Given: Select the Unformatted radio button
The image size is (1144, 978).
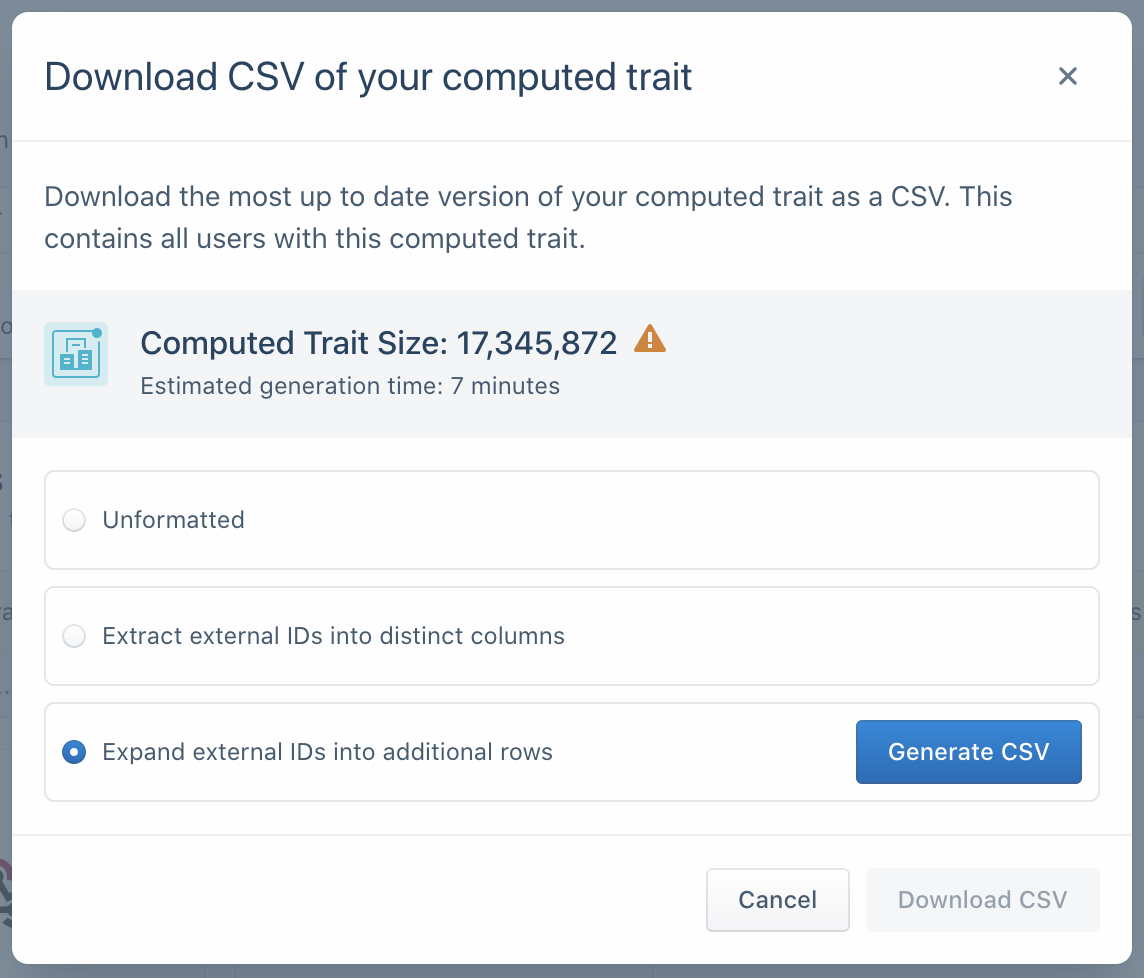Looking at the screenshot, I should 73,520.
